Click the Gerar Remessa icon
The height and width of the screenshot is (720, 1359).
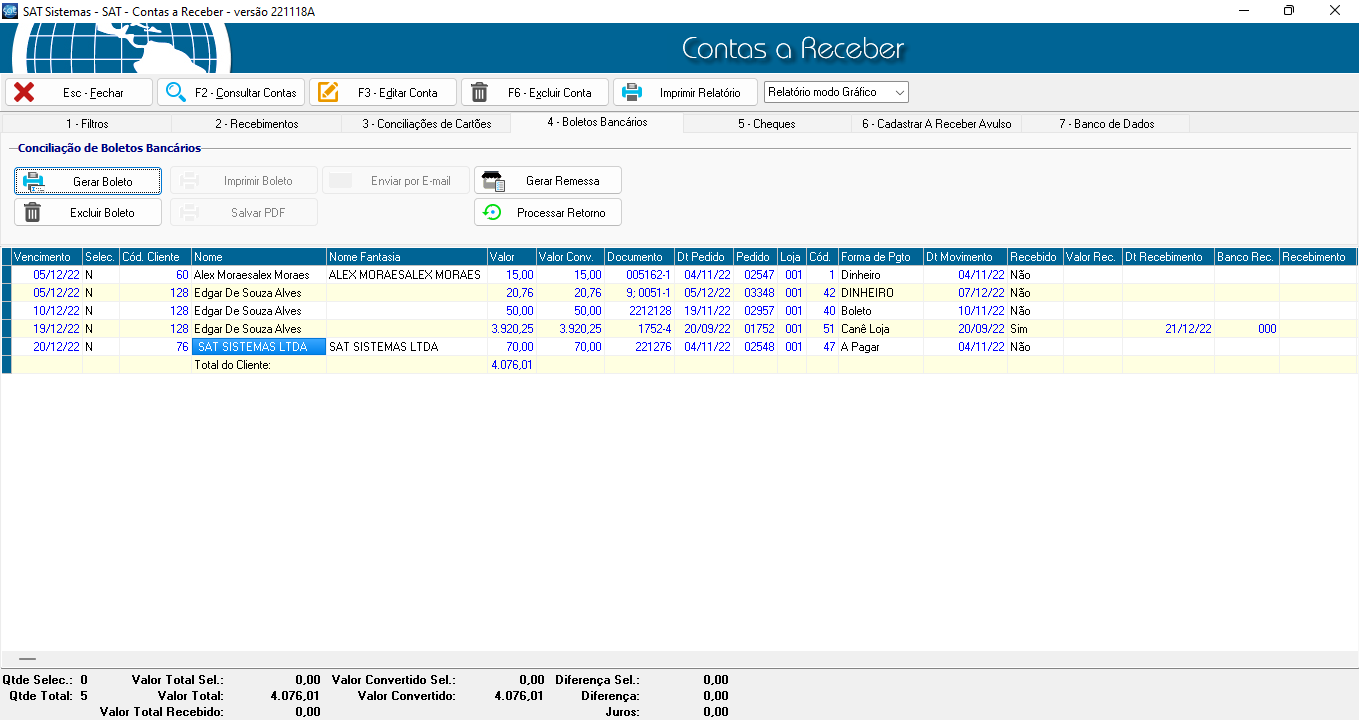pos(493,181)
